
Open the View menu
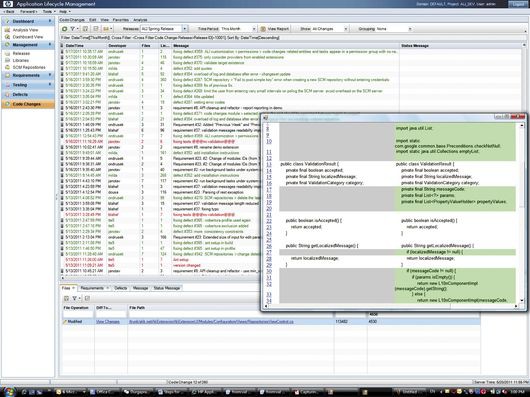[104, 20]
